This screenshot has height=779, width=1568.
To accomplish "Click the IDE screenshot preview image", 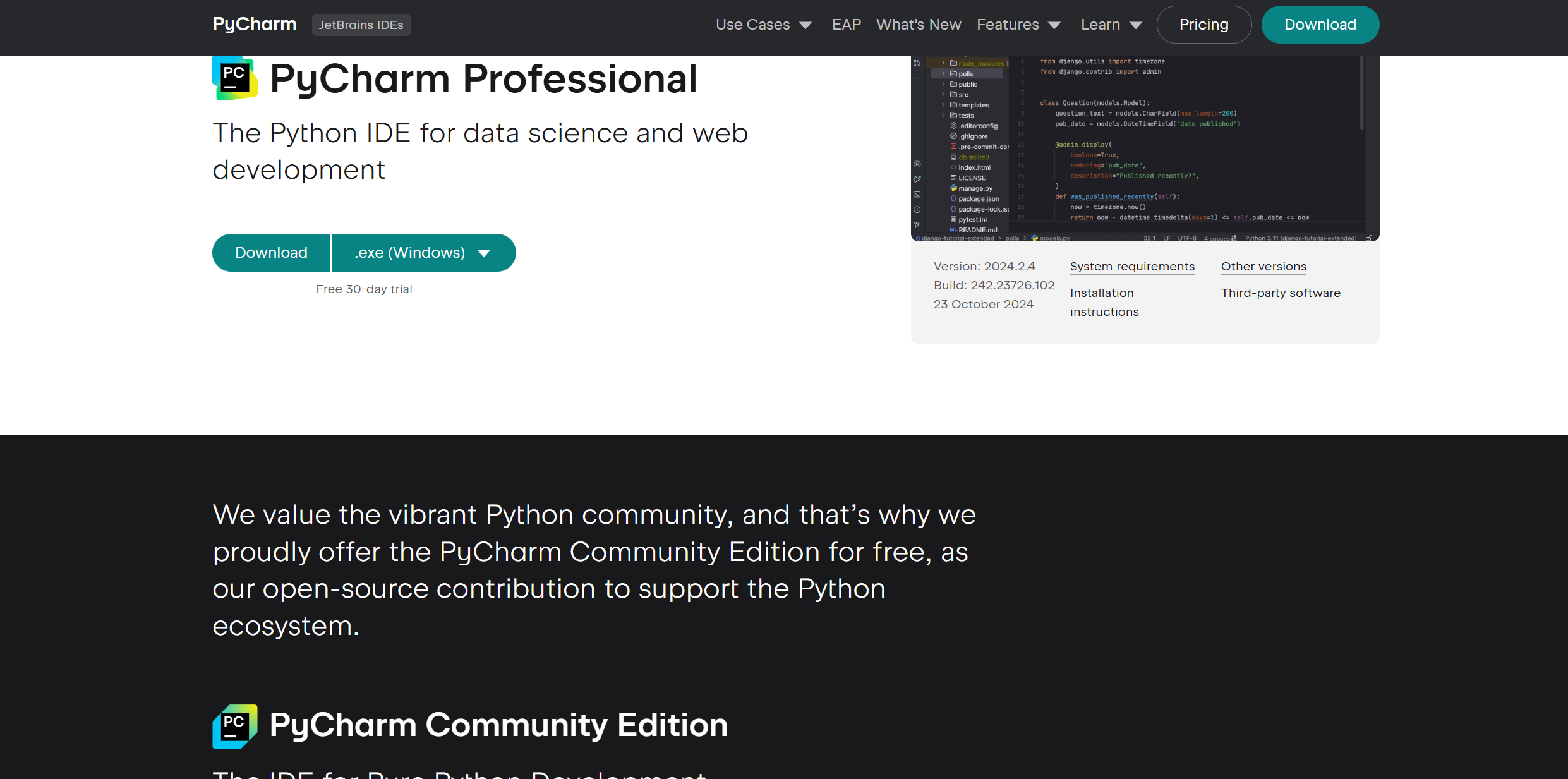I will click(x=1145, y=148).
